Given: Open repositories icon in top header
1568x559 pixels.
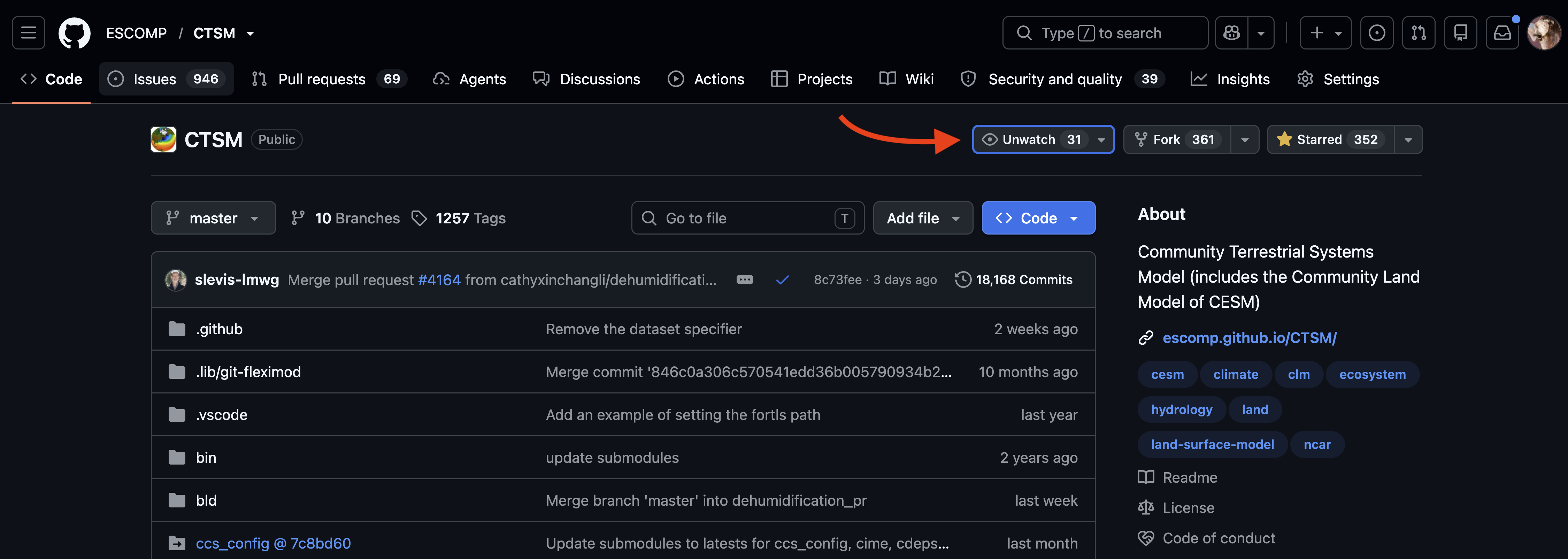Looking at the screenshot, I should pyautogui.click(x=1460, y=33).
